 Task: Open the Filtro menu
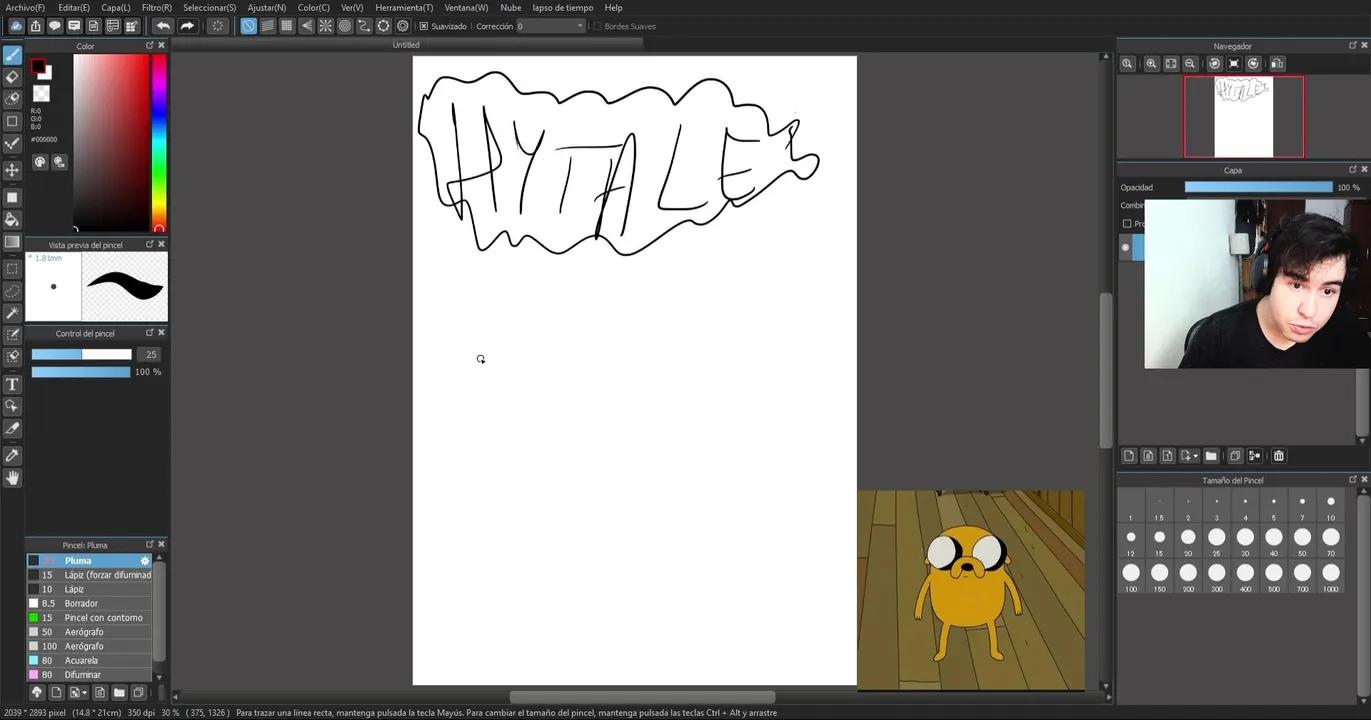coord(157,7)
